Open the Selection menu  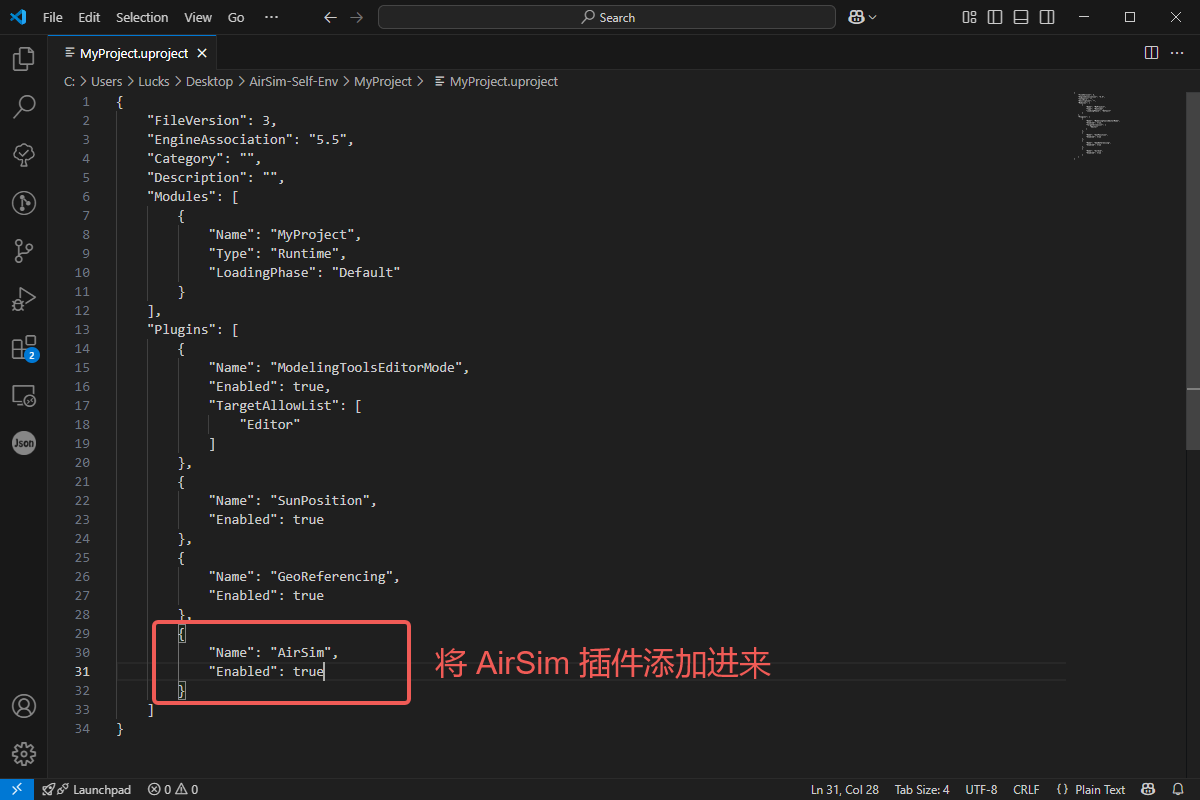tap(142, 17)
